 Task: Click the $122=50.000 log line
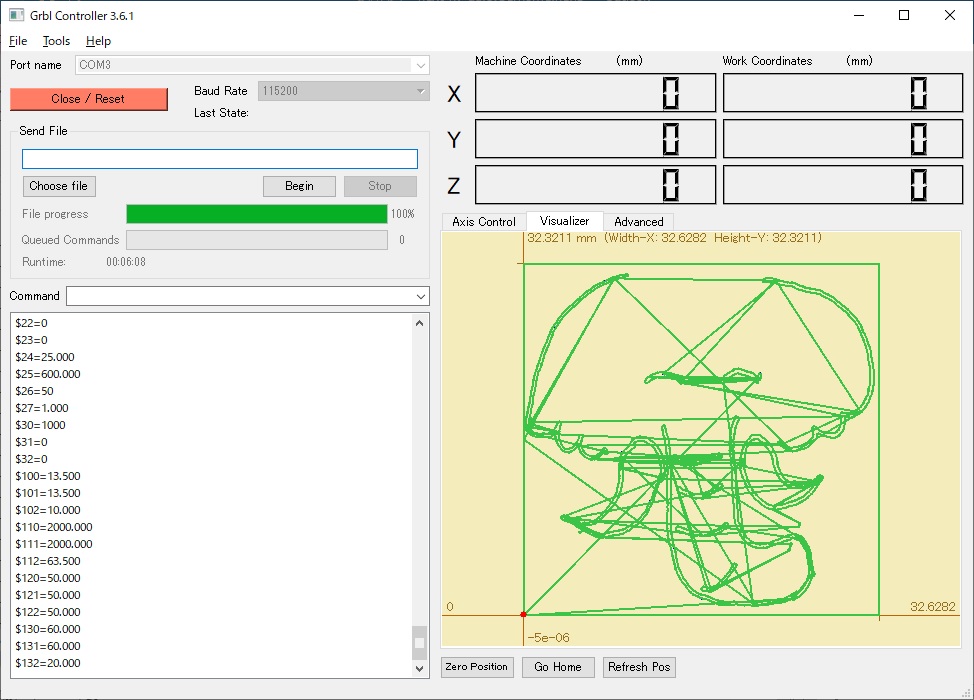click(48, 612)
